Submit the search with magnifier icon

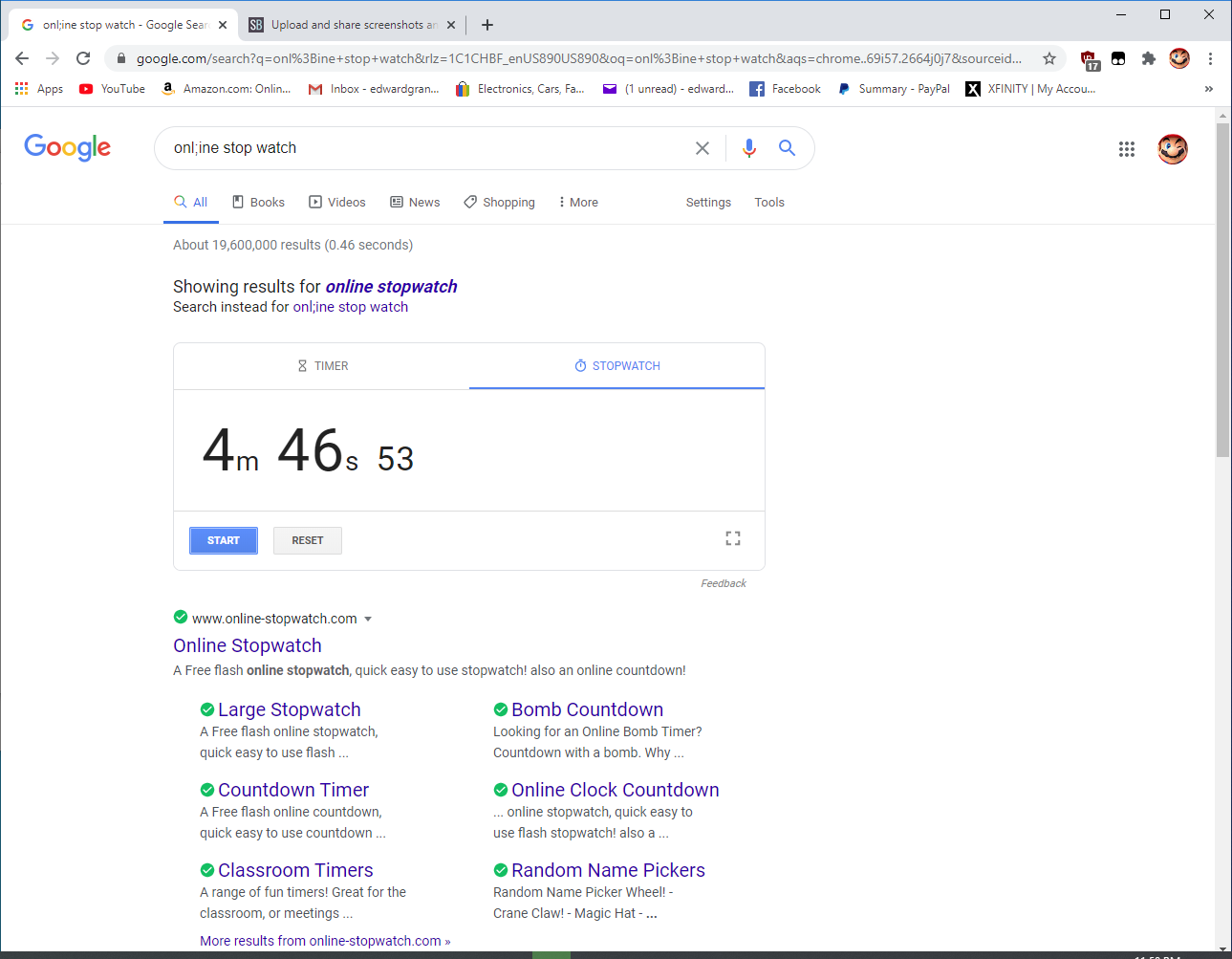787,148
